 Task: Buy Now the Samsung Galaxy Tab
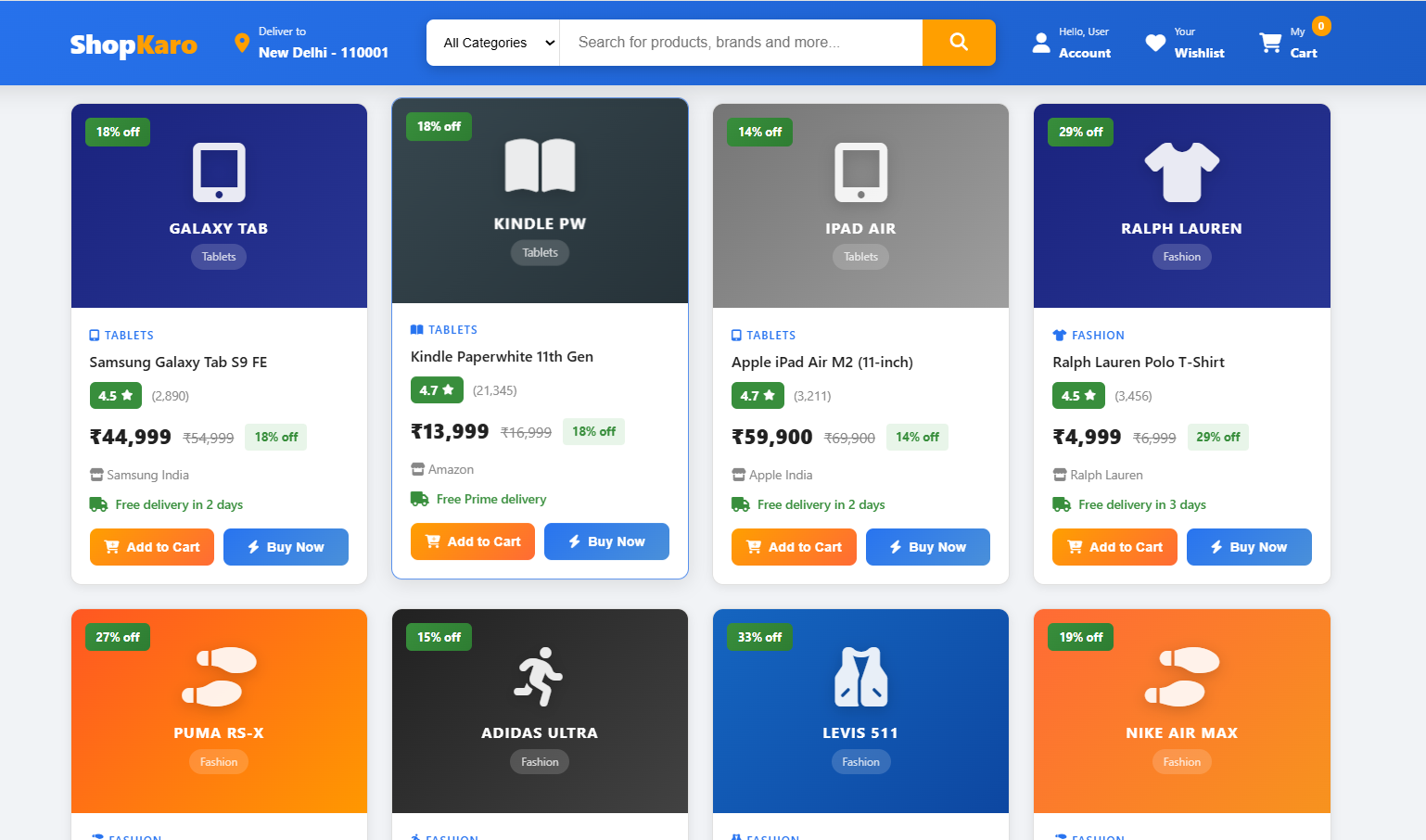coord(286,547)
